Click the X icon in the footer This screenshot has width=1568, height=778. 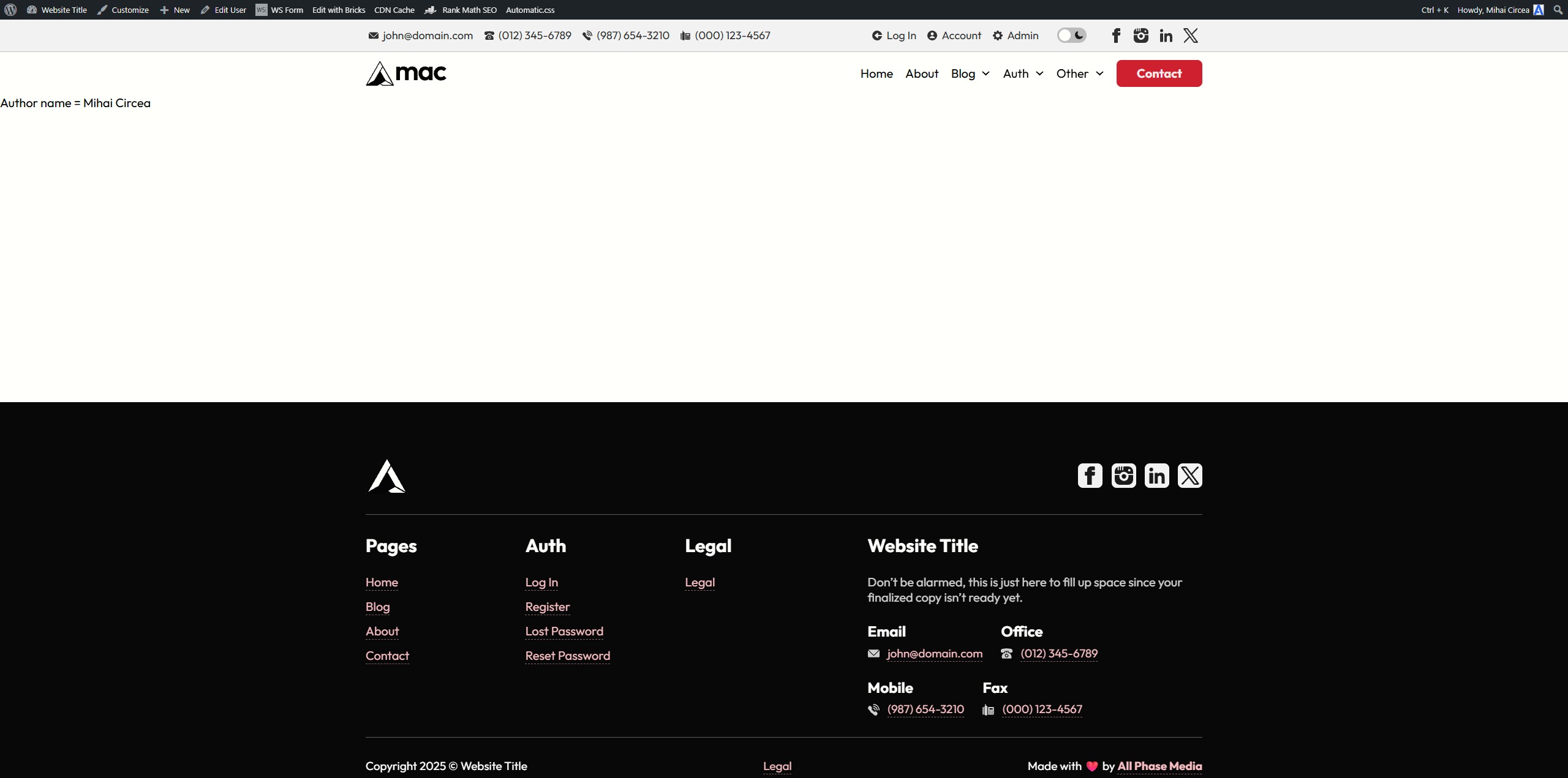point(1189,475)
